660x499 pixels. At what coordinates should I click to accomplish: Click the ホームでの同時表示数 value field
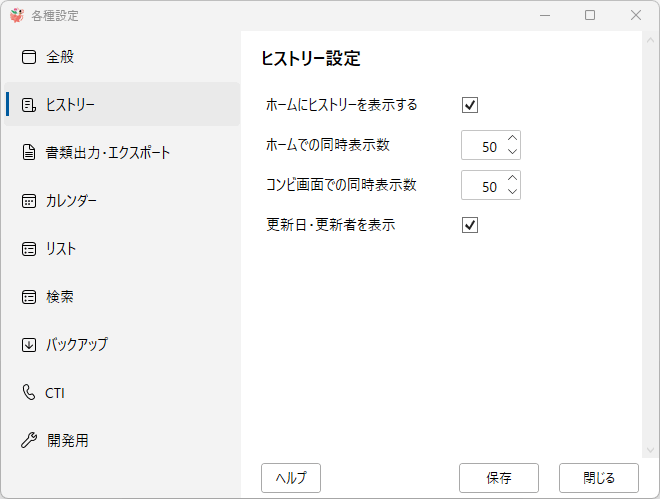[x=483, y=145]
